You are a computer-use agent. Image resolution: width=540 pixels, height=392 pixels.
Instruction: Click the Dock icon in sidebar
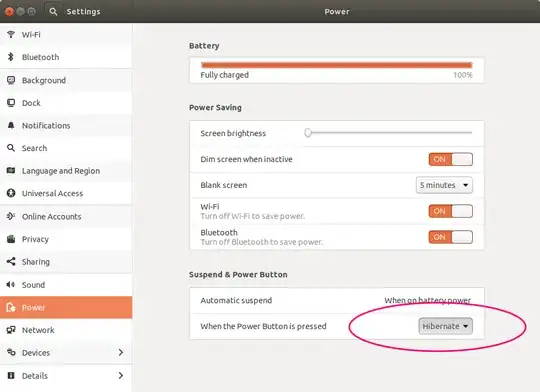tap(11, 103)
